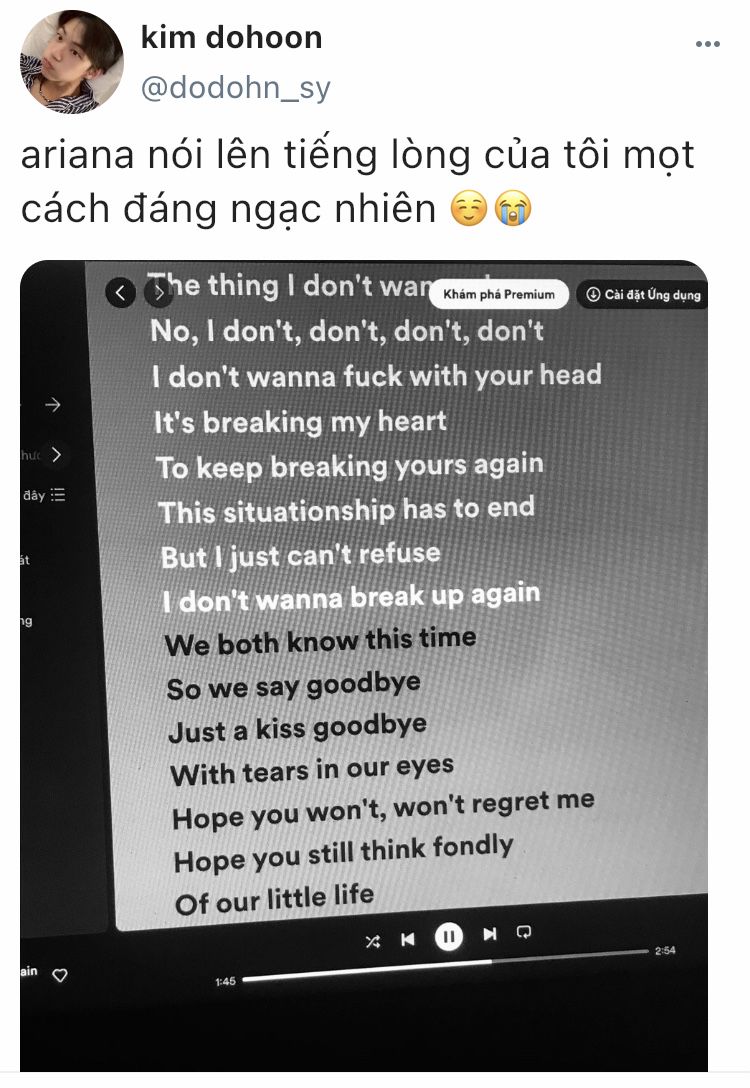Expand the sidebar section with the chevron
The height and width of the screenshot is (1088, 750).
tap(56, 454)
